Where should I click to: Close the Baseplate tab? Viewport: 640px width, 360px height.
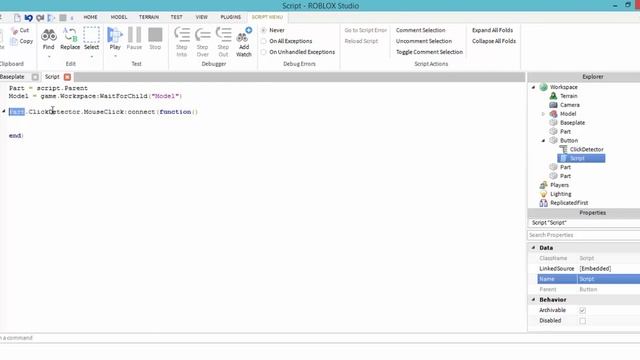pyautogui.click(x=35, y=77)
